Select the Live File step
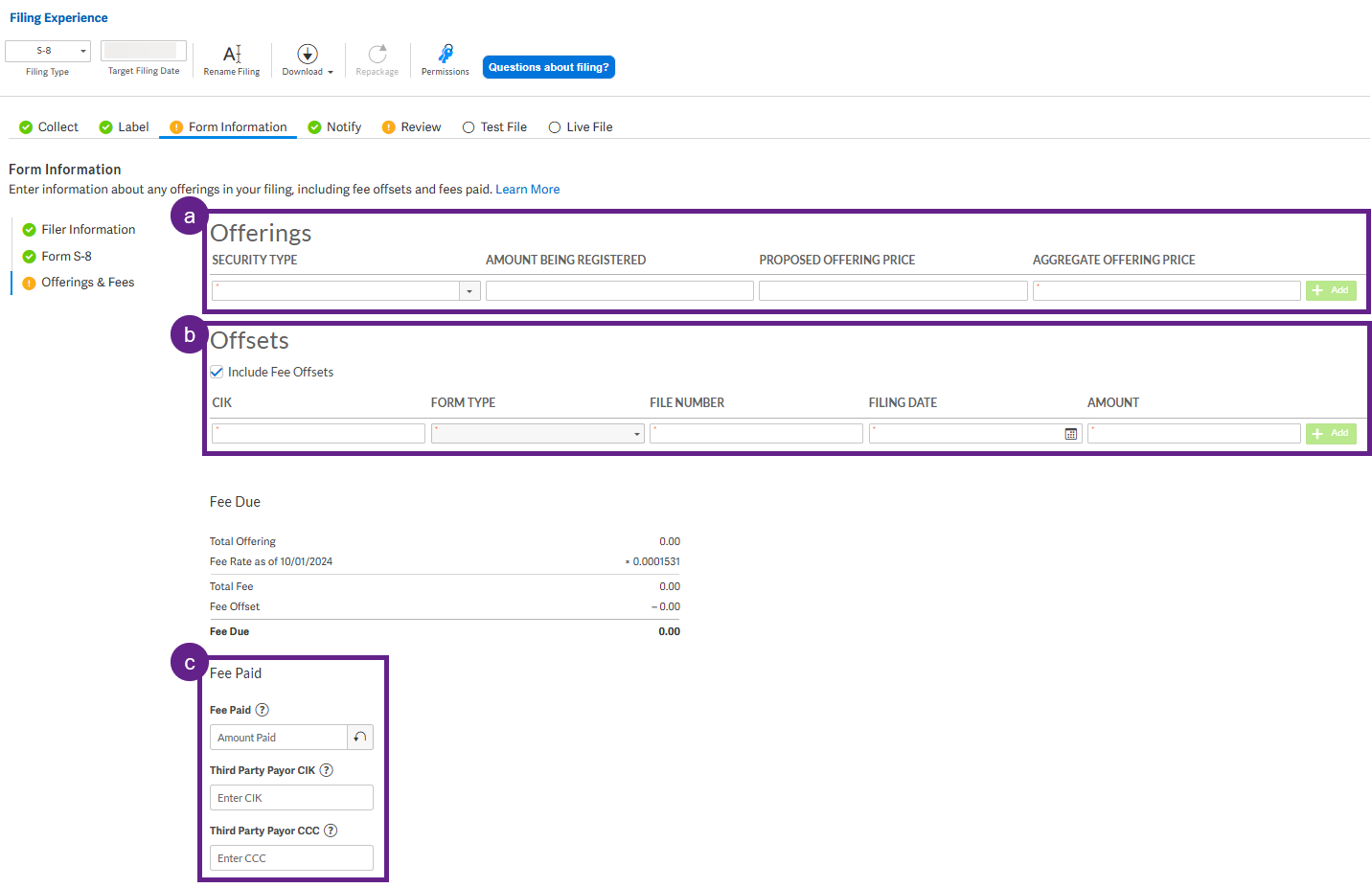Screen dimensions: 1372x888 coord(581,127)
